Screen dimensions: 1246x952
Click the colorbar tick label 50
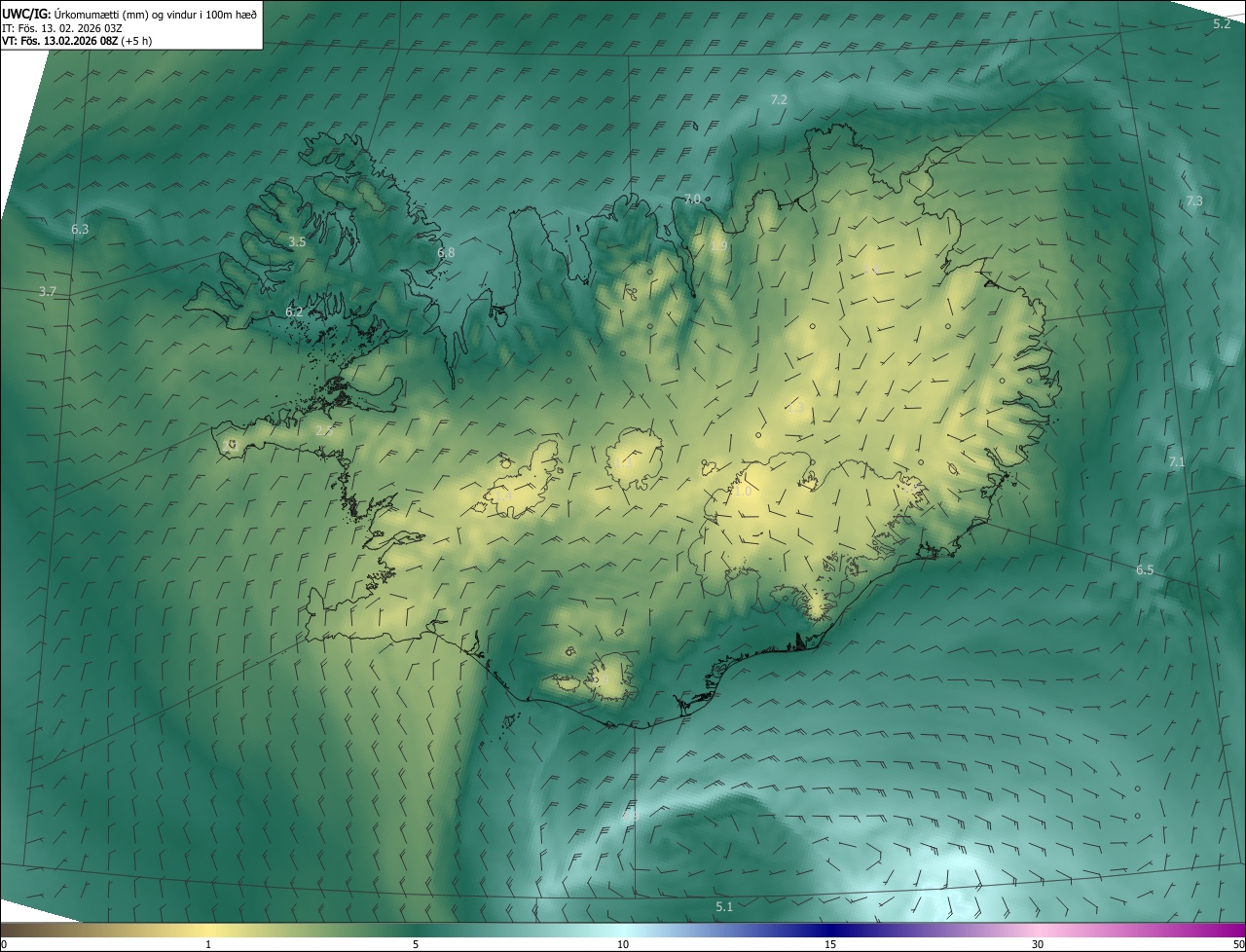pyautogui.click(x=1239, y=944)
